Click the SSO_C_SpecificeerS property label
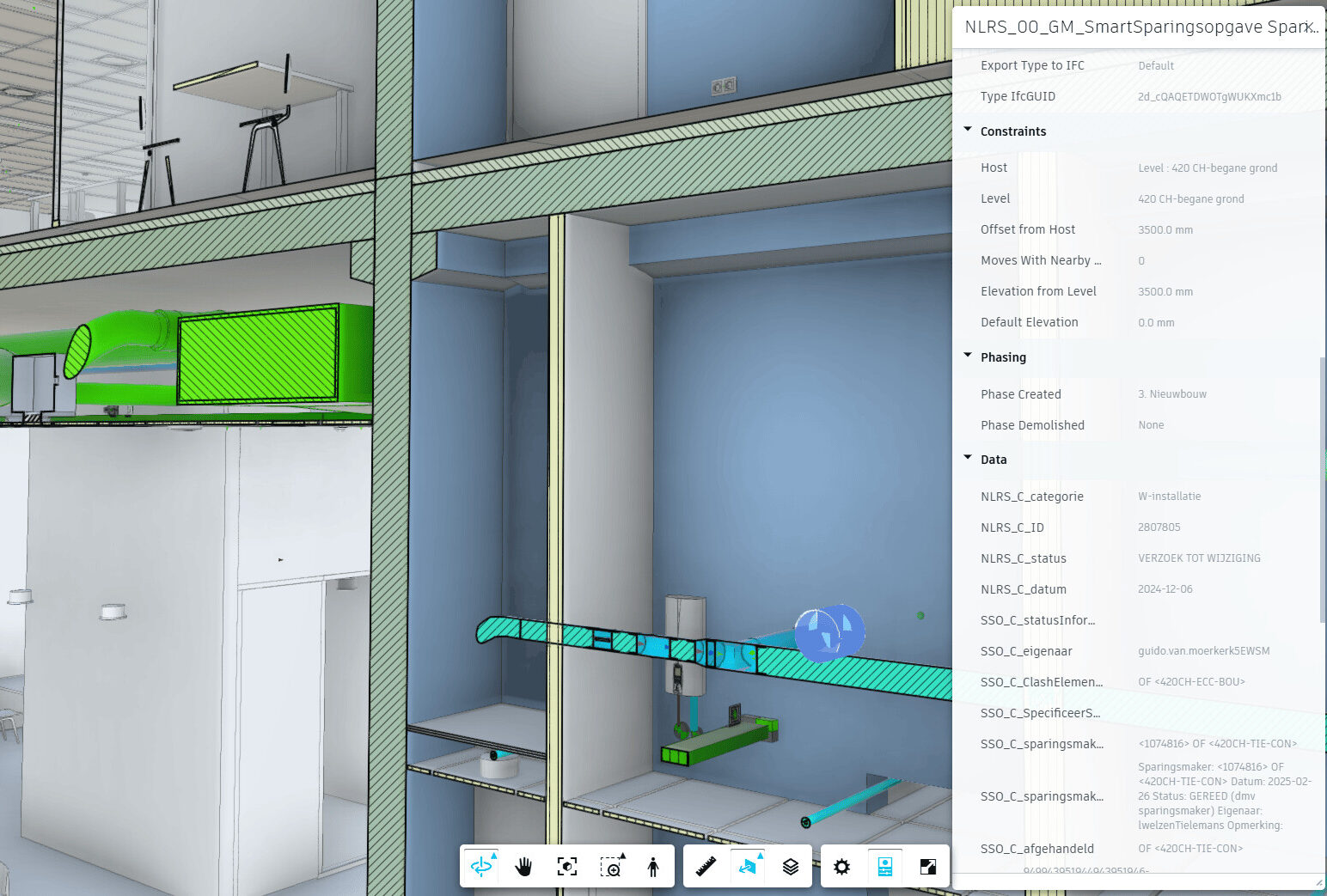The height and width of the screenshot is (896, 1327). tap(1040, 712)
